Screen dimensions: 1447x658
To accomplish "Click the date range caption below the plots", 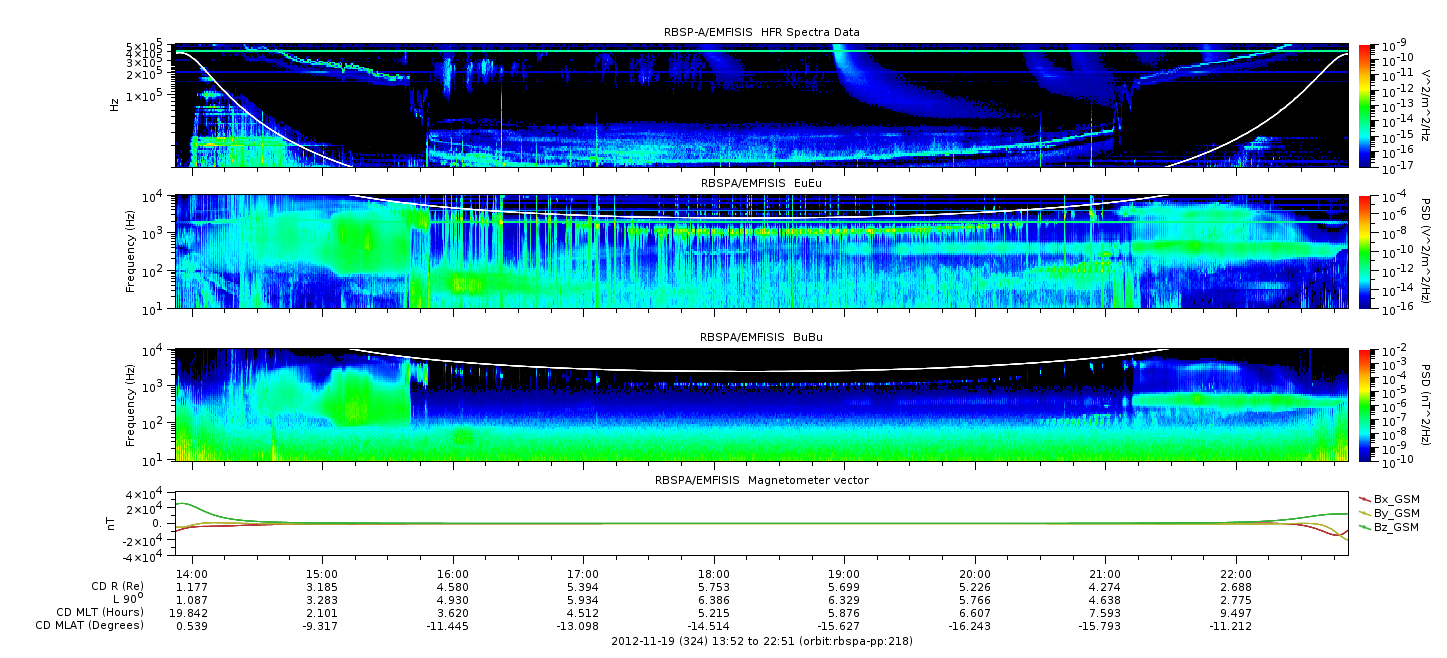I will pos(761,641).
